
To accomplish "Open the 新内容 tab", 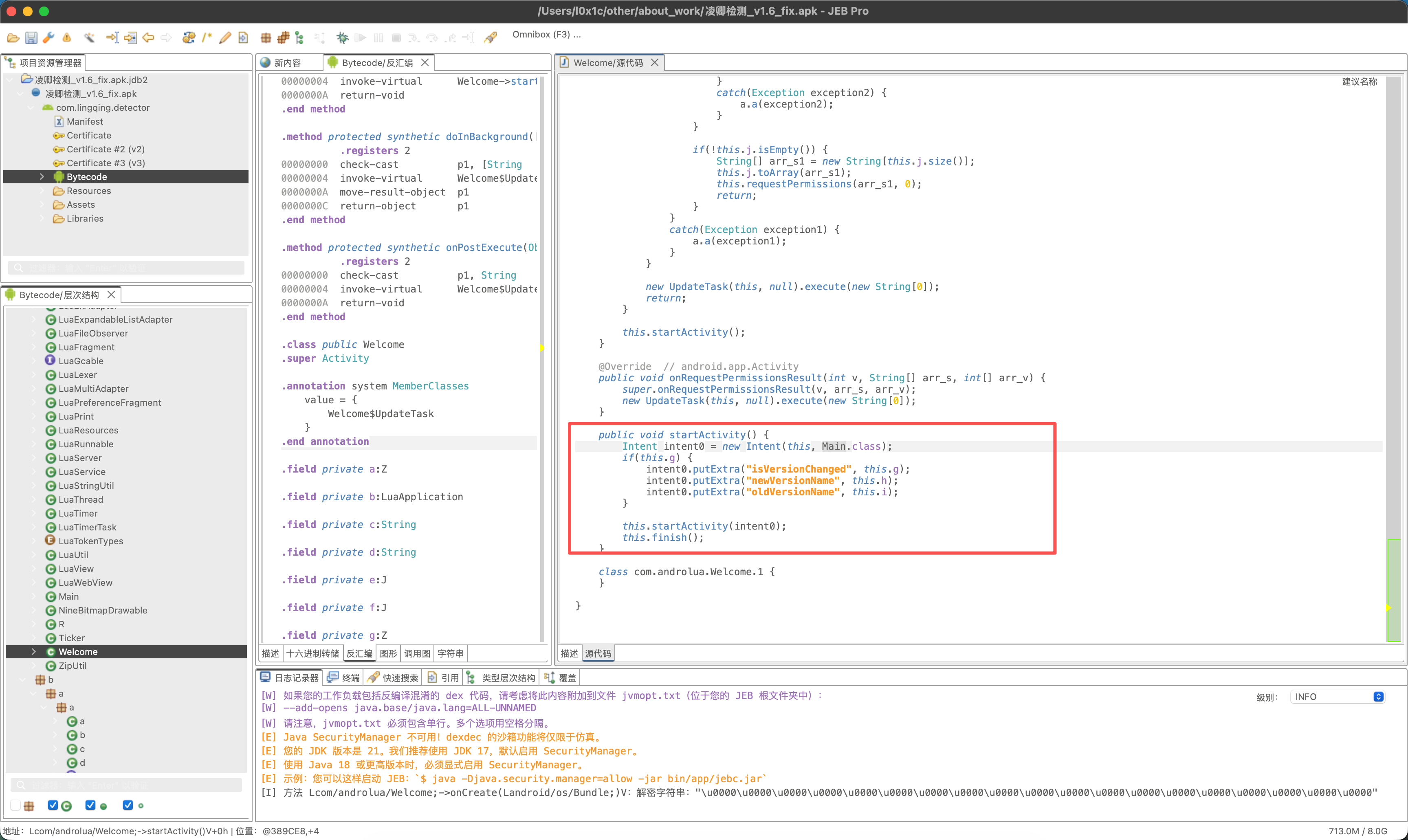I will coord(288,63).
